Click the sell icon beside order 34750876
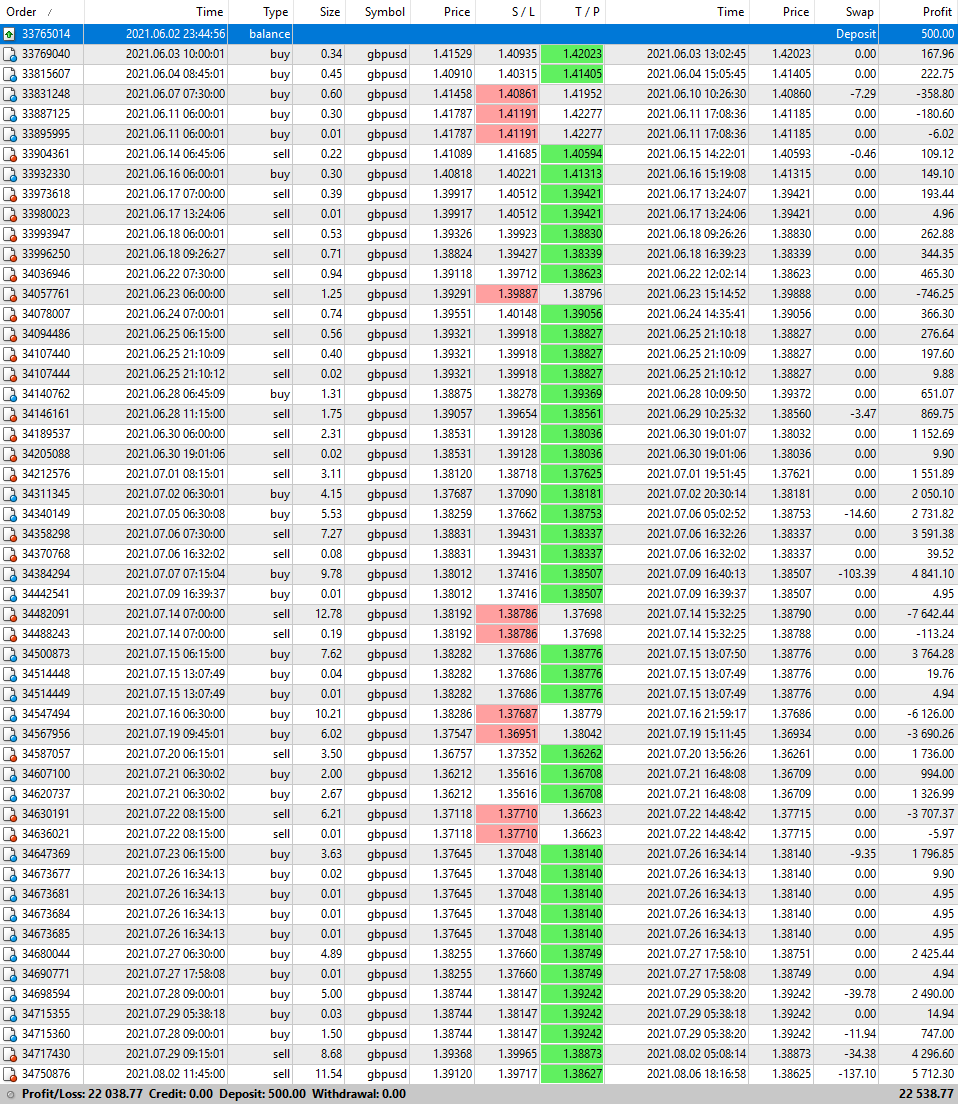 [9, 1074]
